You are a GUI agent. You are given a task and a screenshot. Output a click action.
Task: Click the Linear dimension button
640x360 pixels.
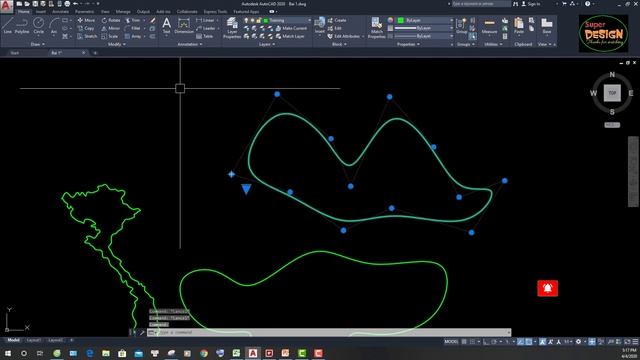pyautogui.click(x=205, y=20)
